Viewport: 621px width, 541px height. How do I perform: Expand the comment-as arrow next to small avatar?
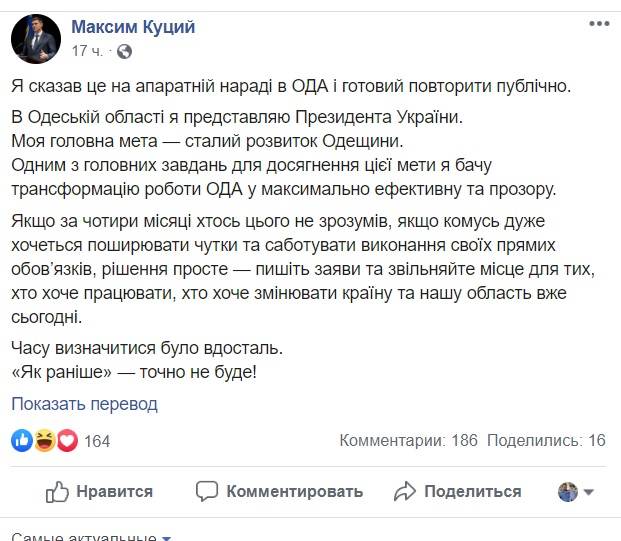click(x=589, y=492)
